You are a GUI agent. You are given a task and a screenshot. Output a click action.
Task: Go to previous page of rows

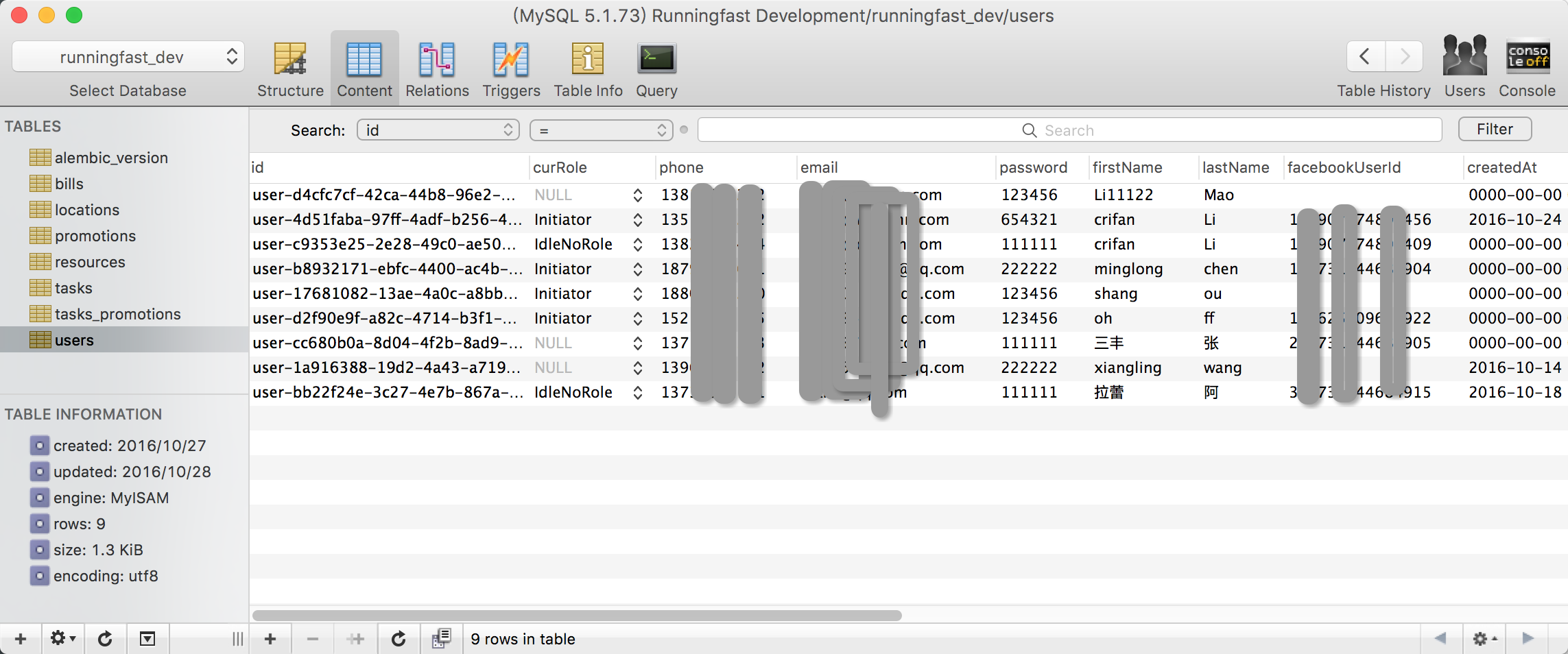click(x=1440, y=639)
